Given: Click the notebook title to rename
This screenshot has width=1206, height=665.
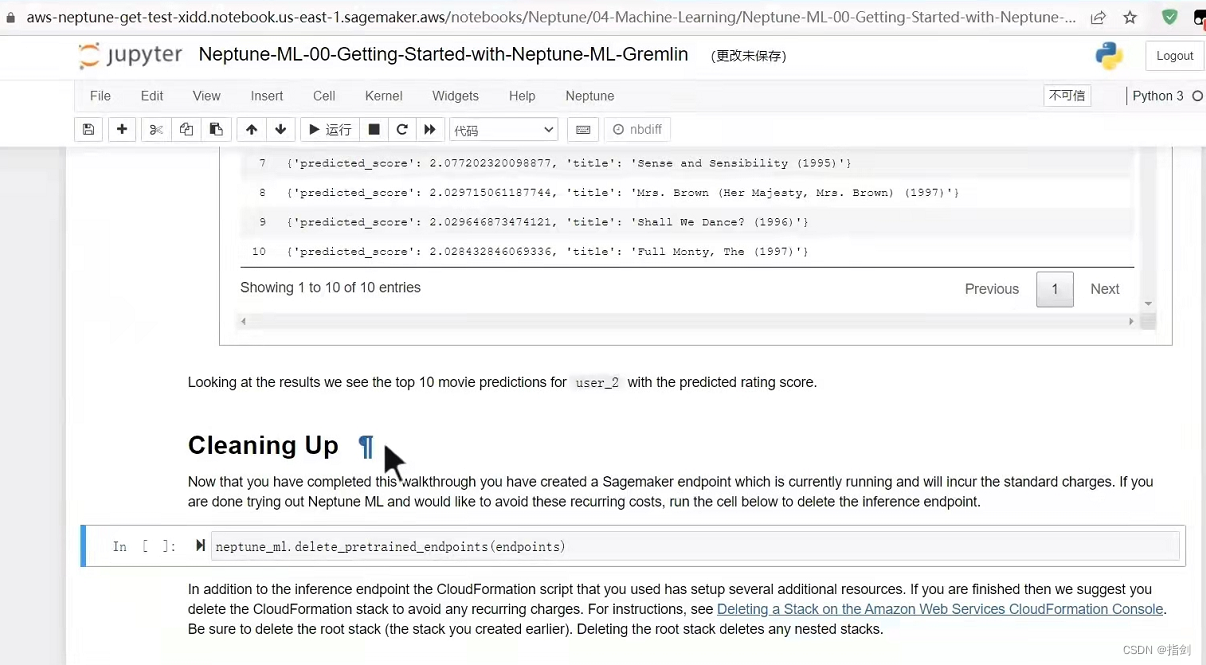Looking at the screenshot, I should tap(443, 55).
